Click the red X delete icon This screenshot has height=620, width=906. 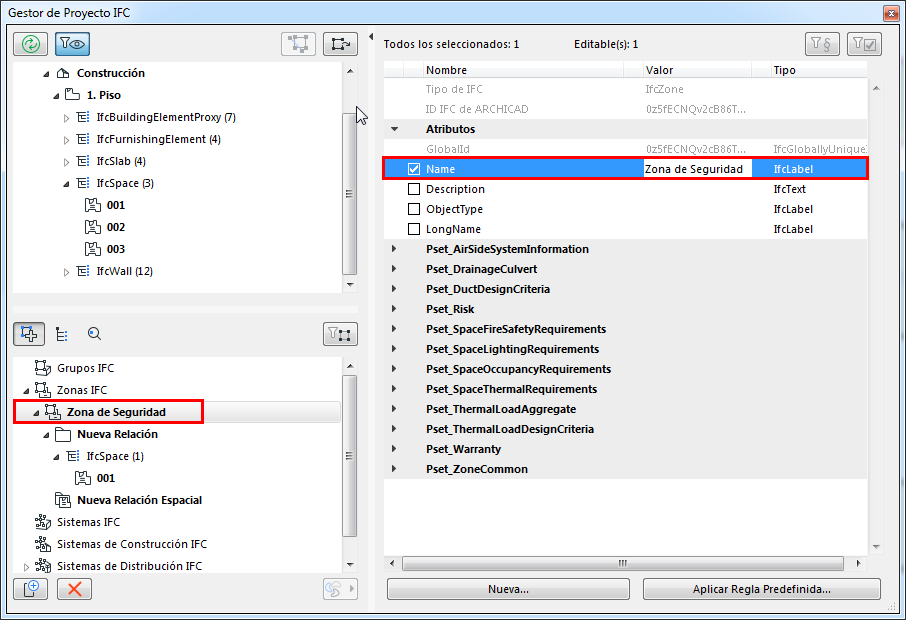[x=74, y=589]
